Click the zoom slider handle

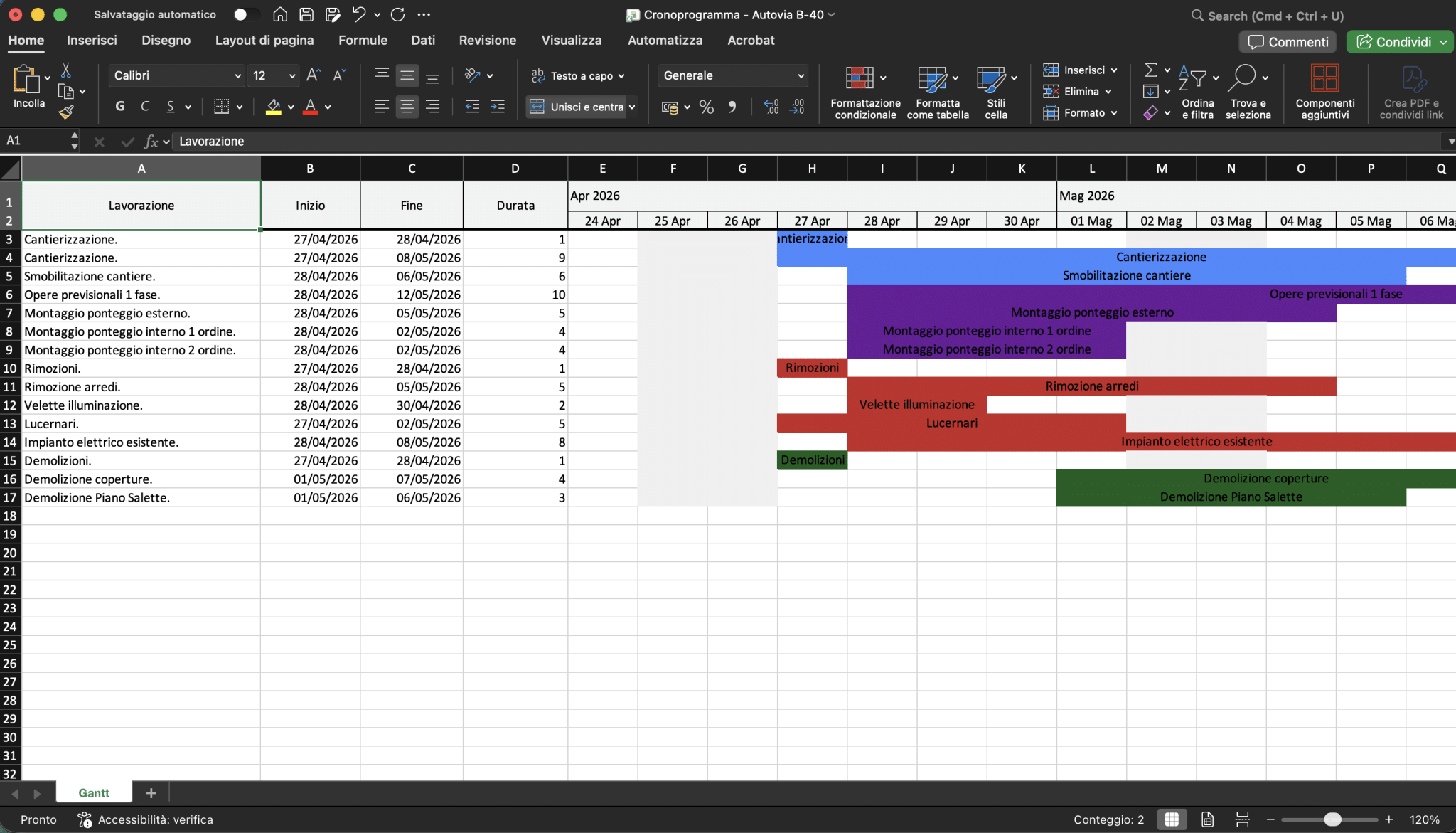point(1333,819)
